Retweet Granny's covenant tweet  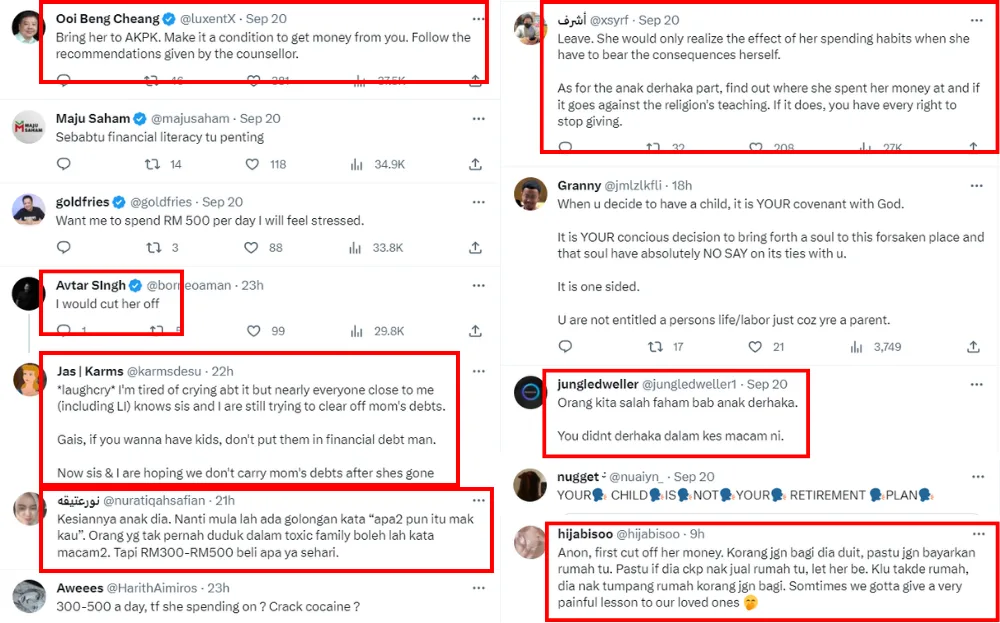pos(655,347)
